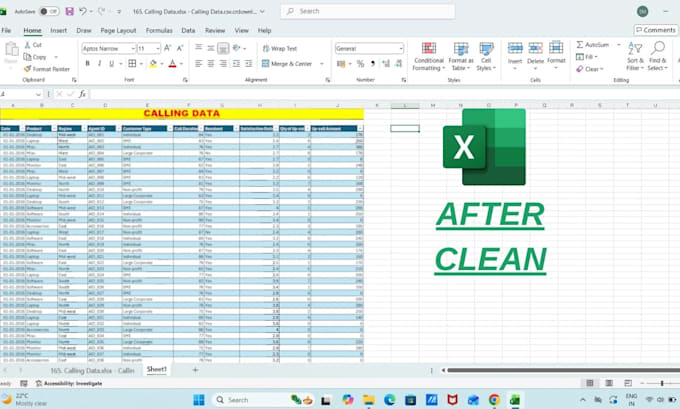Switch to the Page Layout tab
Viewport: 680px width, 409px height.
[x=118, y=30]
